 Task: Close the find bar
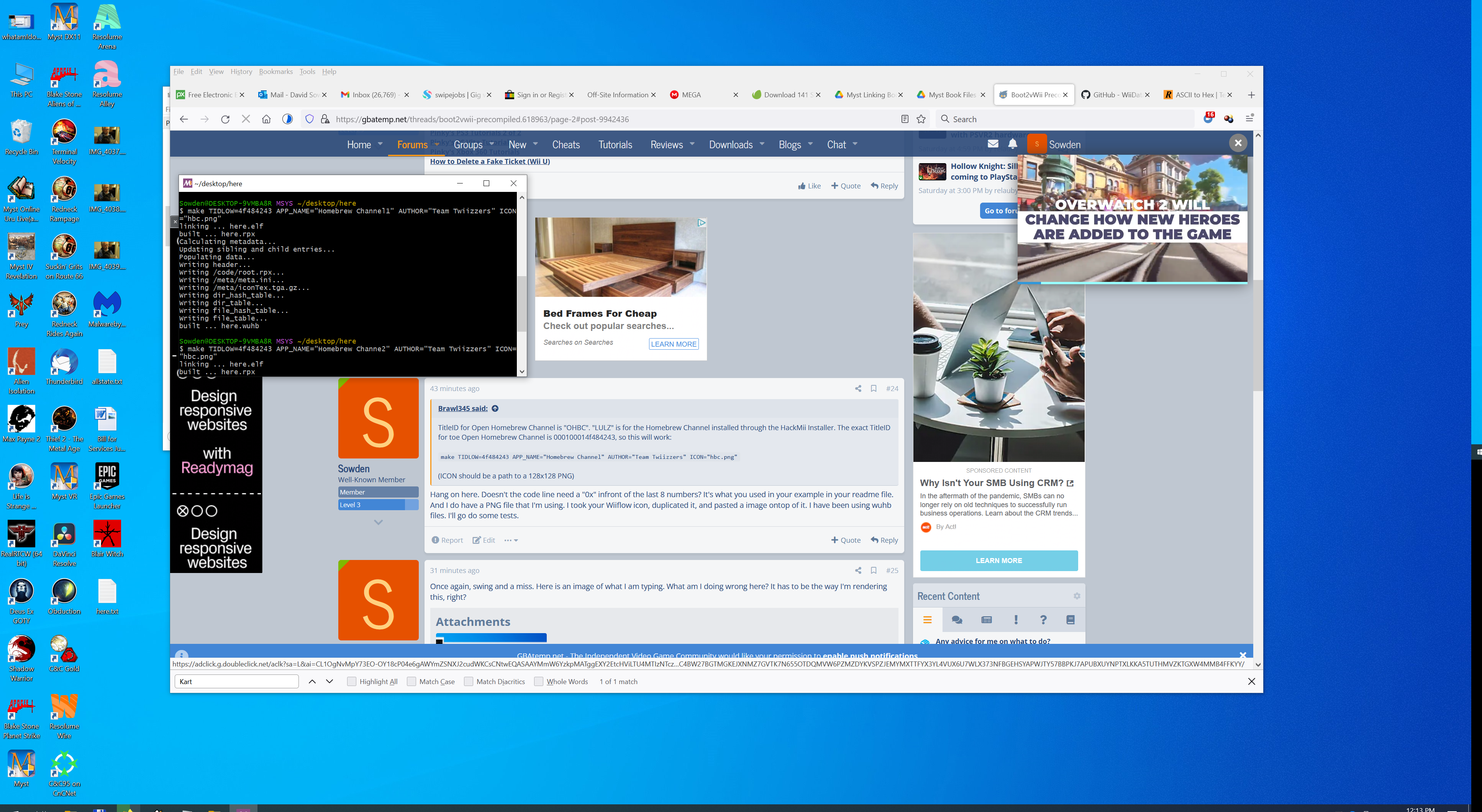click(1251, 681)
